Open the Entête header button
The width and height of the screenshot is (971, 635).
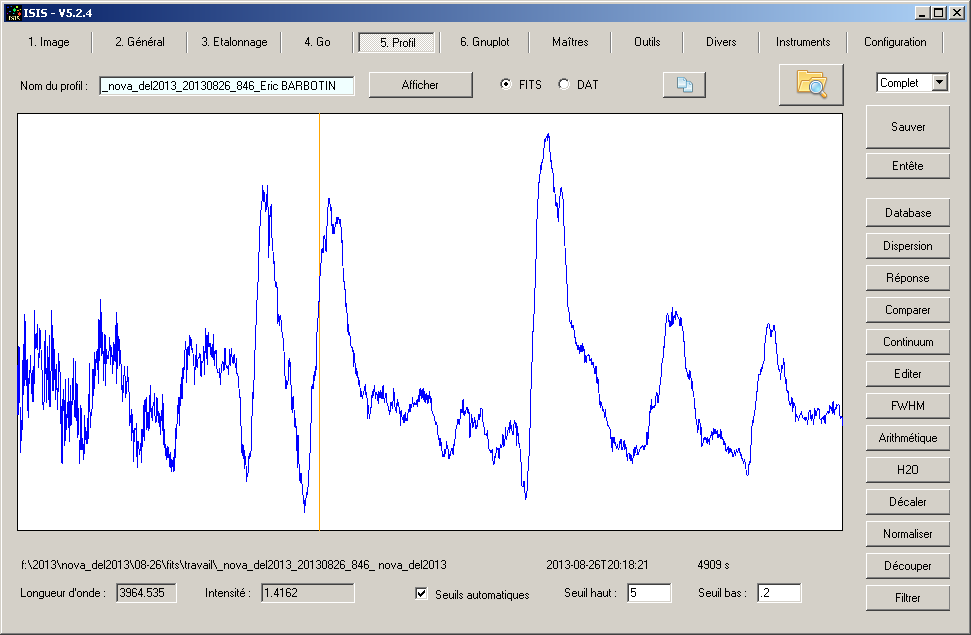coord(908,166)
